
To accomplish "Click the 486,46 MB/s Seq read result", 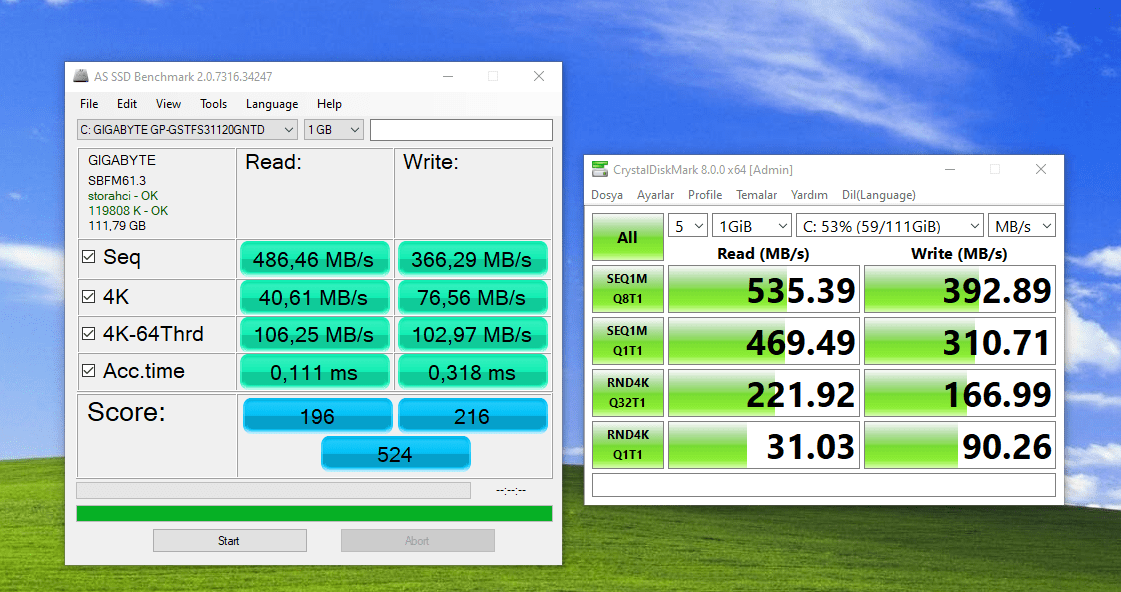I will pos(315,259).
